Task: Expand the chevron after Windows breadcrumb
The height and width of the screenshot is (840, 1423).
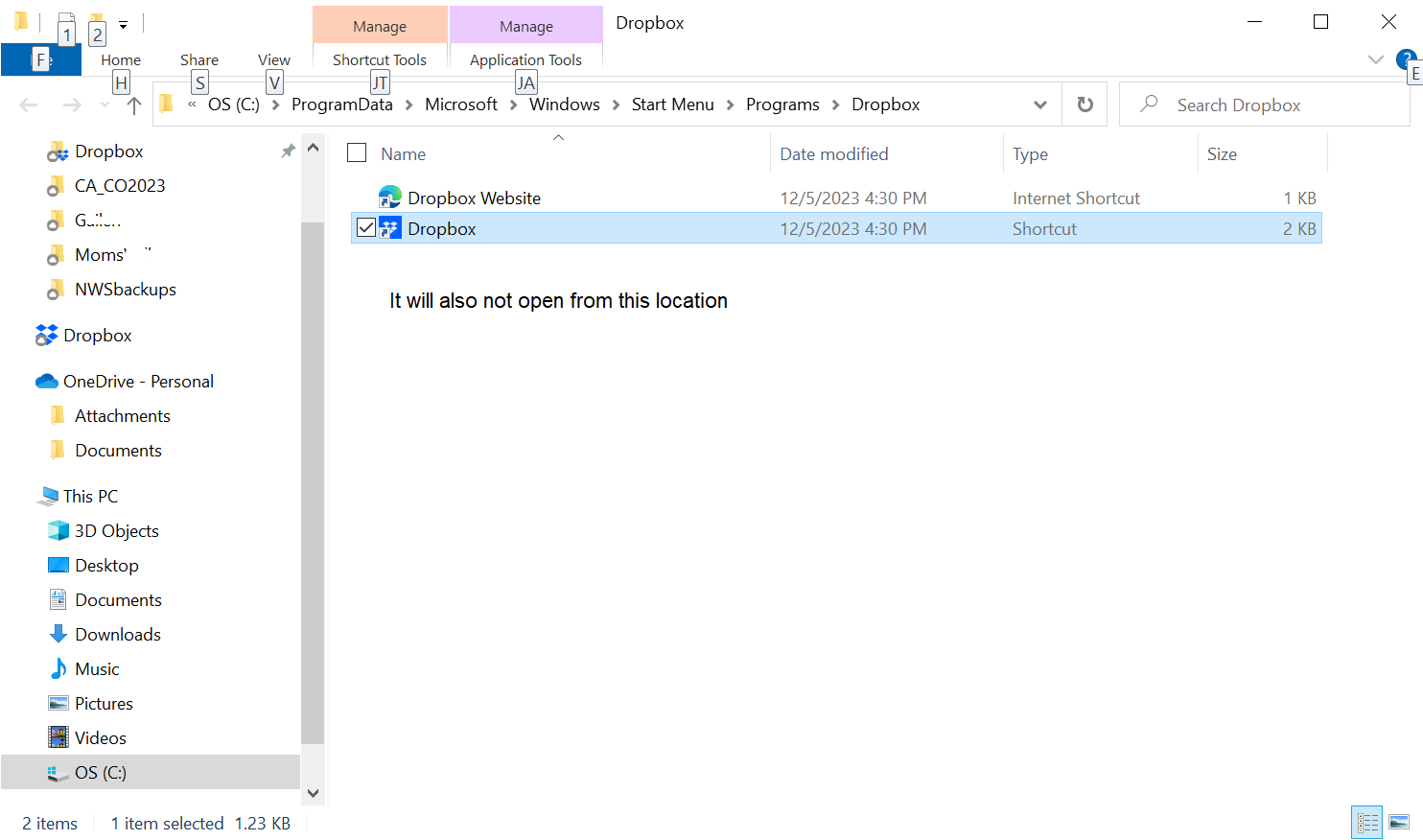Action: [x=616, y=105]
